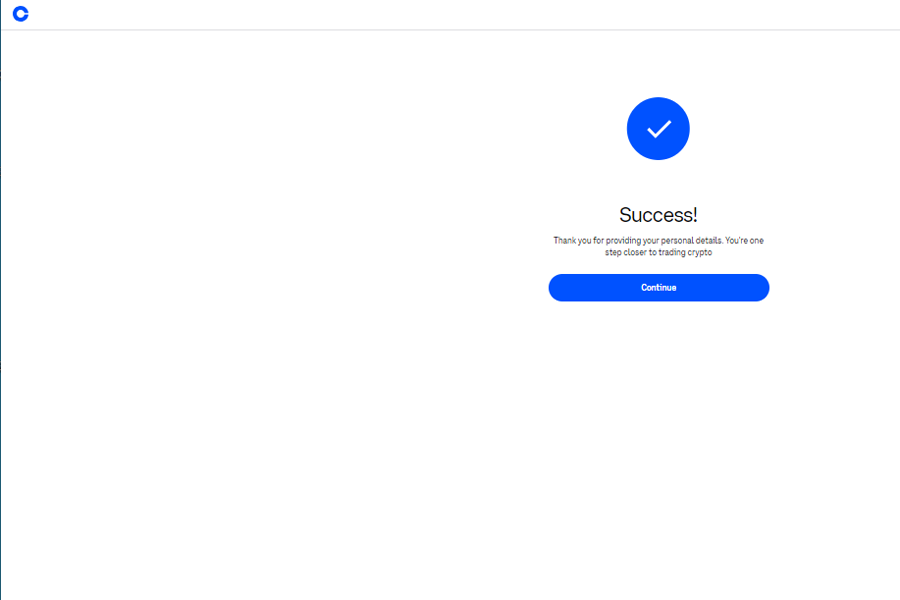The image size is (900, 600).
Task: Advance to the next step with Continue
Action: click(x=658, y=288)
